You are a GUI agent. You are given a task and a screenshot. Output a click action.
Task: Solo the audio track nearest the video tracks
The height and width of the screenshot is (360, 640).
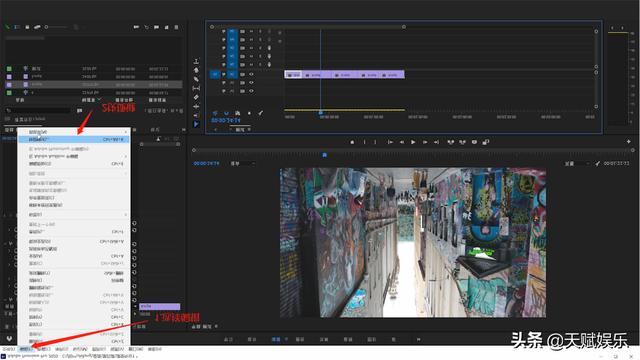260,64
